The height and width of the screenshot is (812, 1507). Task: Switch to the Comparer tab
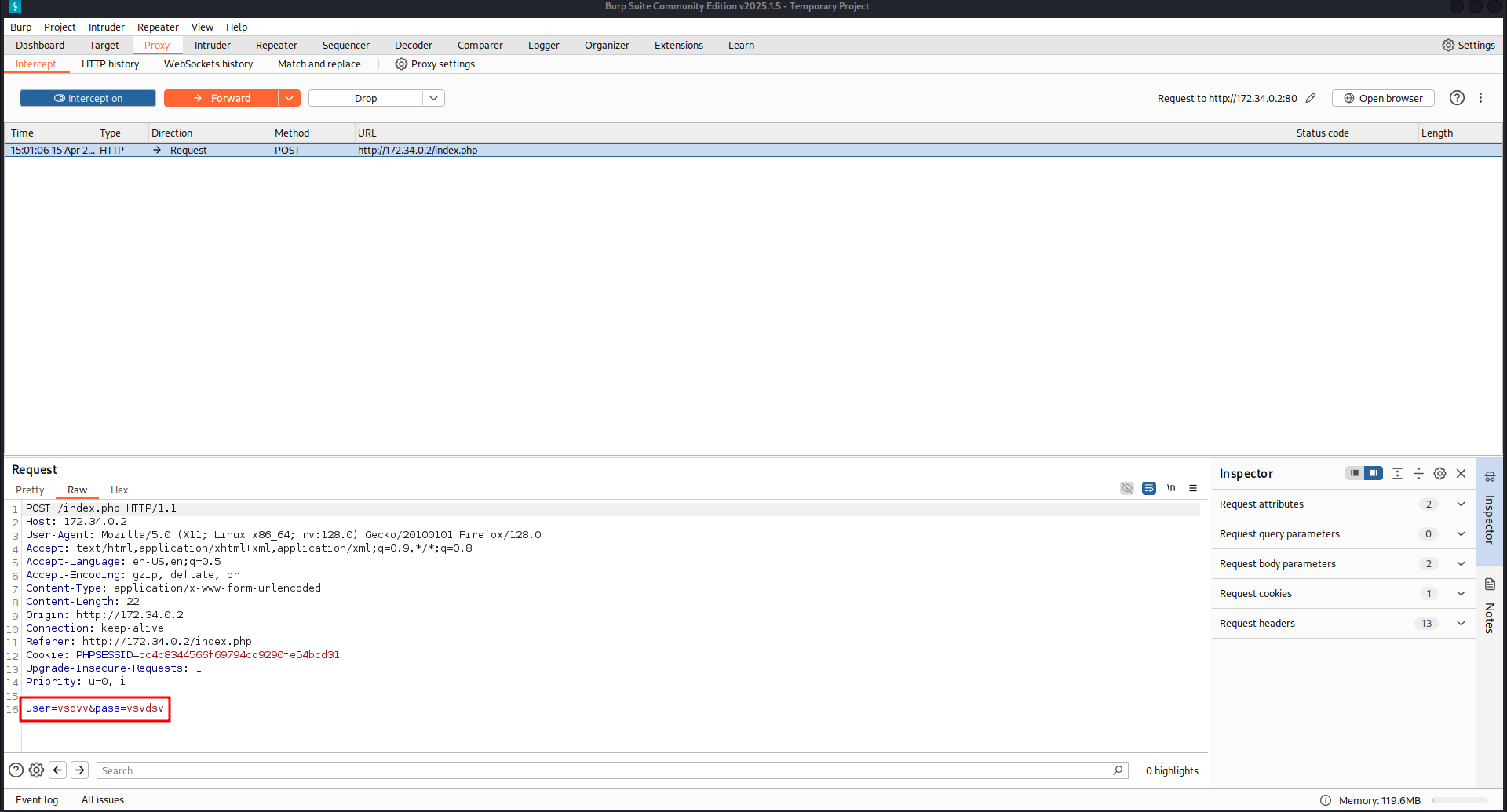coord(480,45)
